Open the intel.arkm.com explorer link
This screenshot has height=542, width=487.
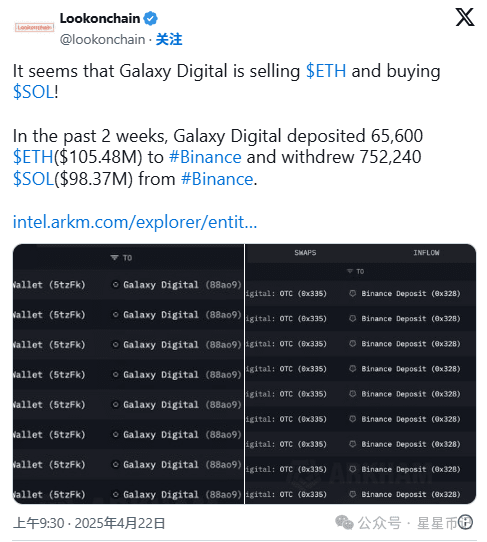[x=135, y=222]
